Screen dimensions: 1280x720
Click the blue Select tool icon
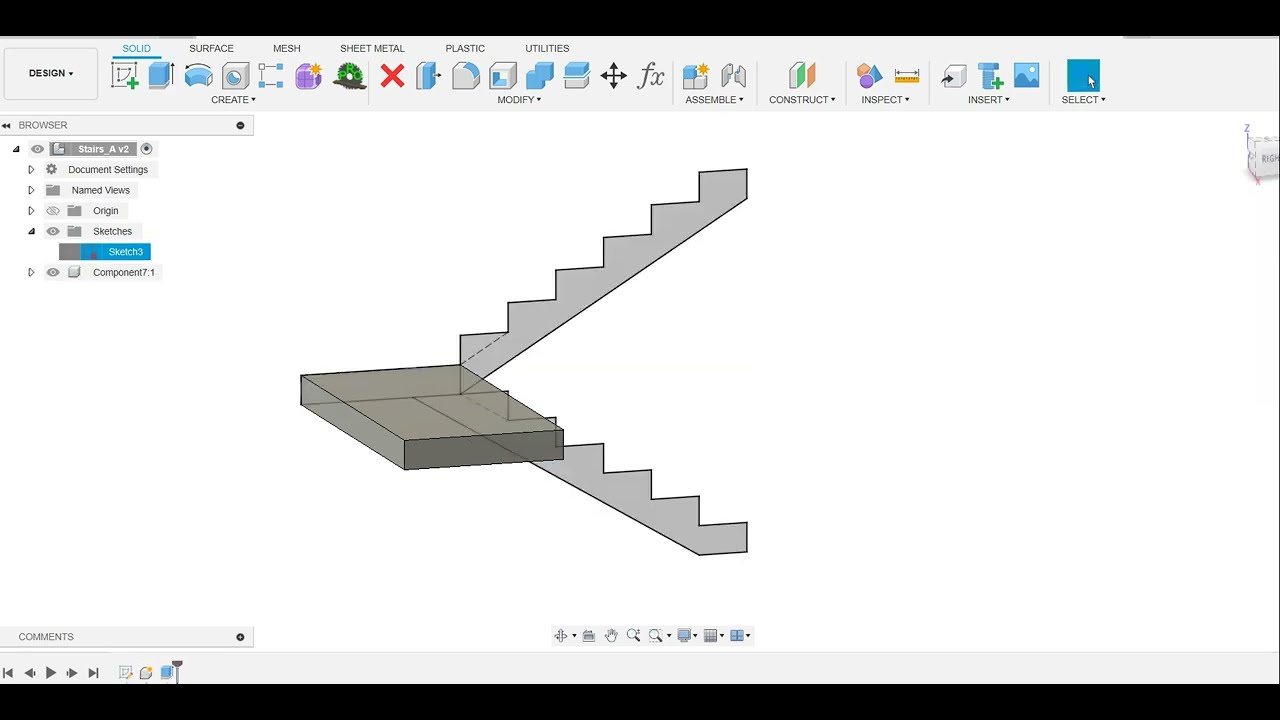1083,76
